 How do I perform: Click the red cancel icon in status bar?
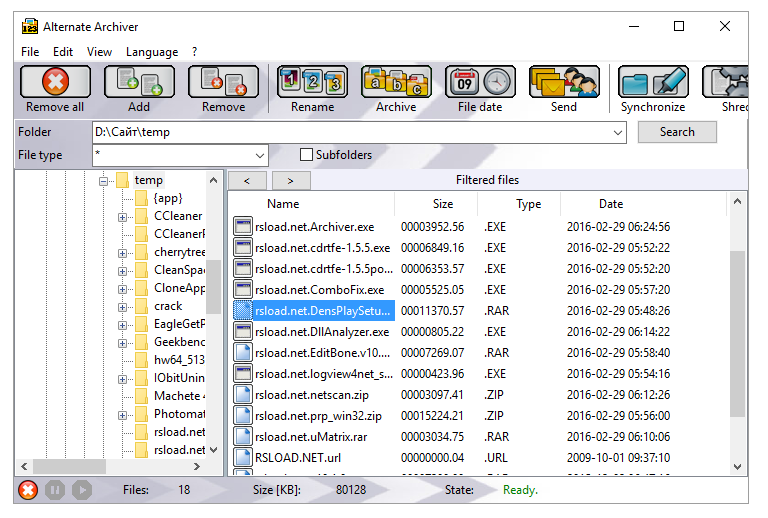click(28, 490)
